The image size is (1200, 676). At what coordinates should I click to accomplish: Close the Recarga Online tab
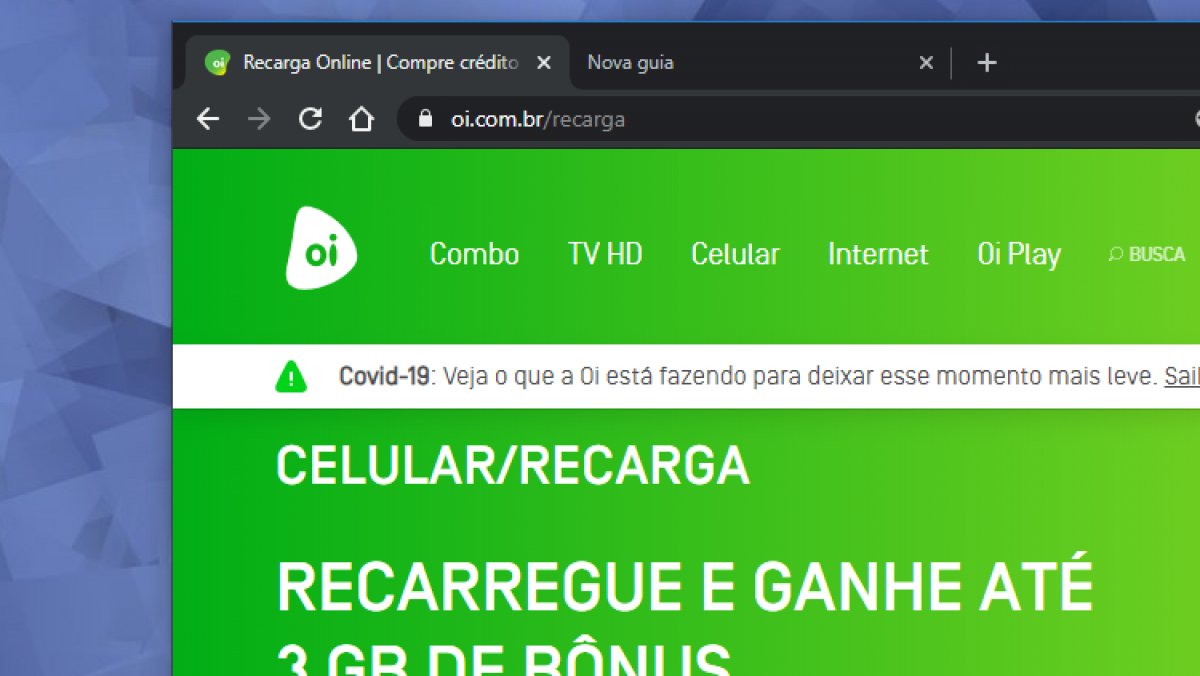[x=544, y=63]
